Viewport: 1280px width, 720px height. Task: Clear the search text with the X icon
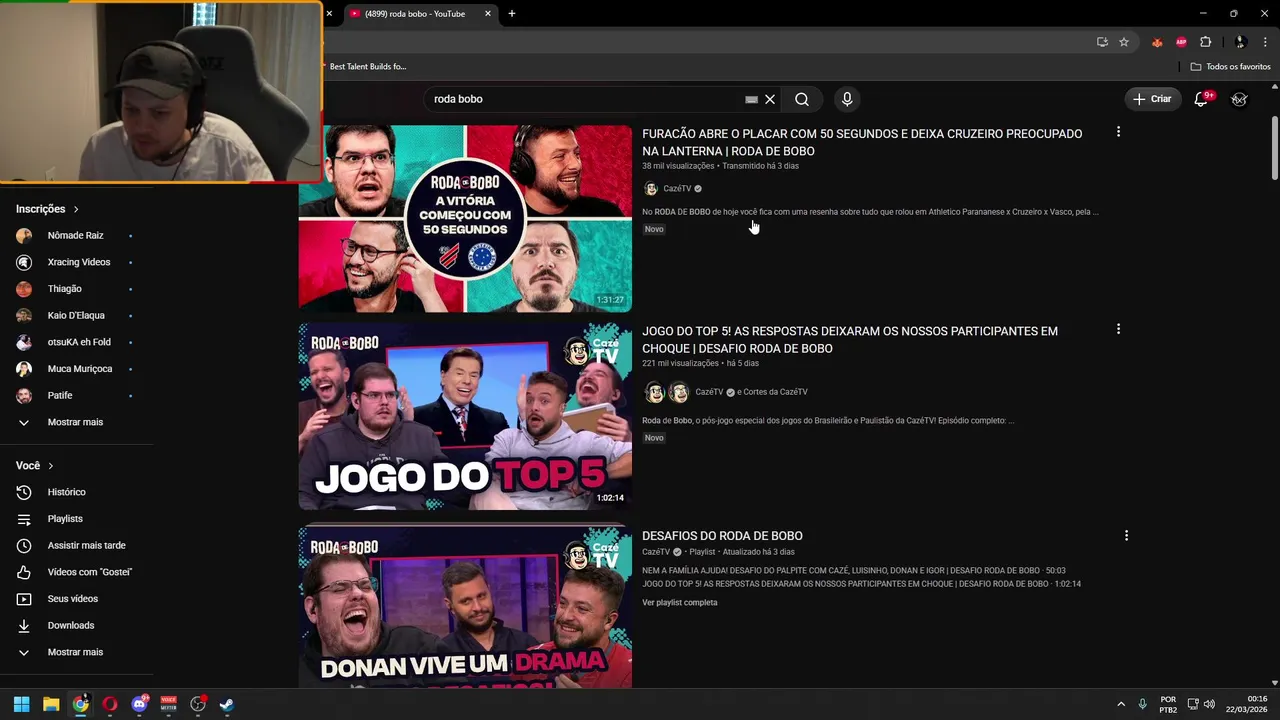pyautogui.click(x=770, y=99)
